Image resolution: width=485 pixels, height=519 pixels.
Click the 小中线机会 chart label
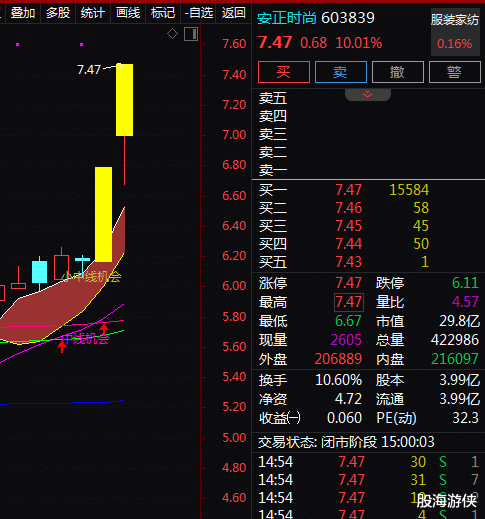[x=92, y=277]
